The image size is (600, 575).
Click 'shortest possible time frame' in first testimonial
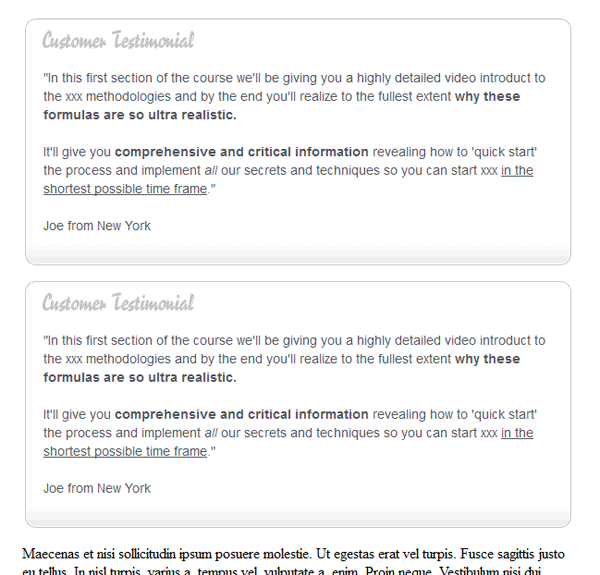coord(125,189)
